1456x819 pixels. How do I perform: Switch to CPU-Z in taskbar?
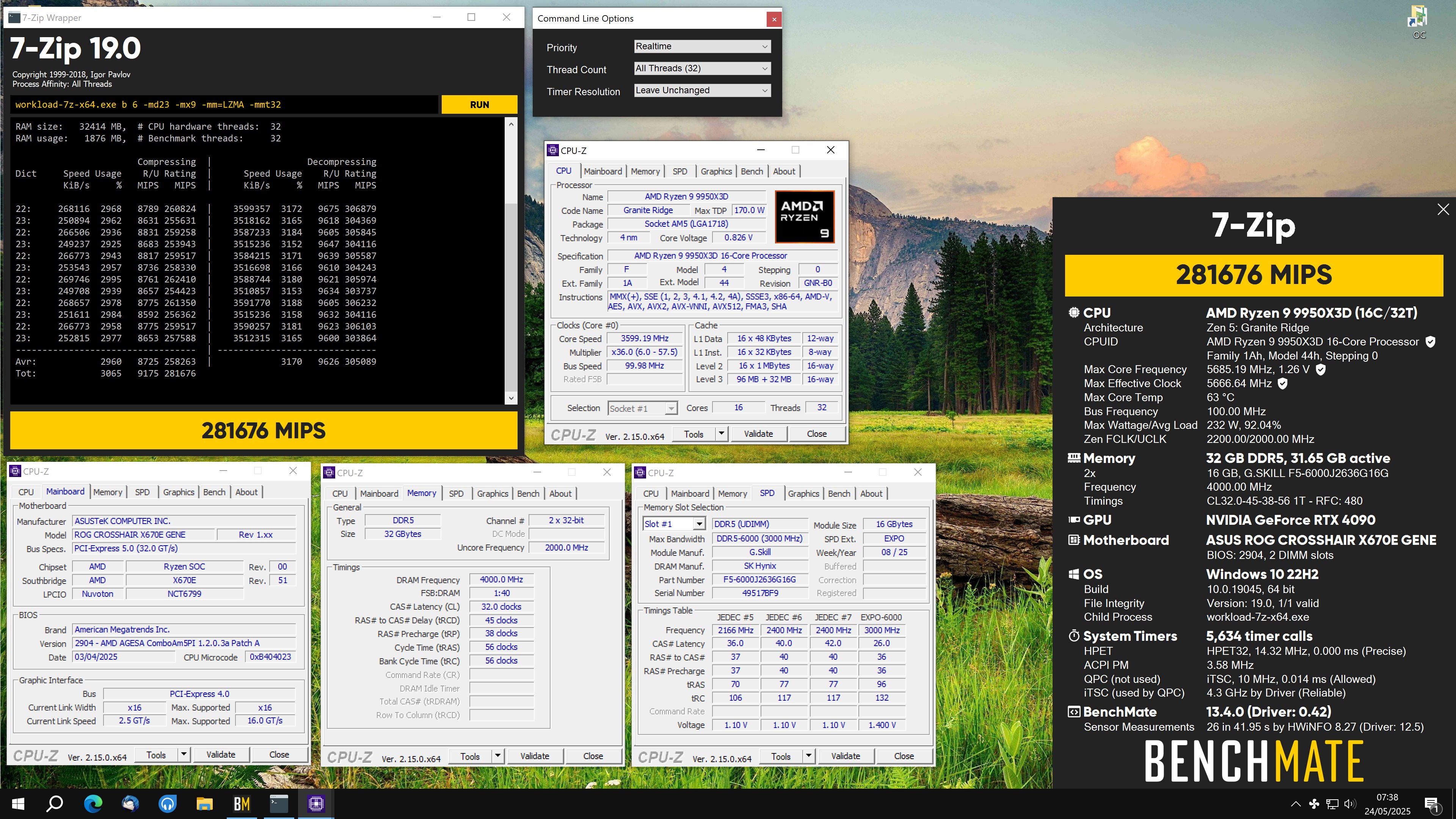point(316,803)
